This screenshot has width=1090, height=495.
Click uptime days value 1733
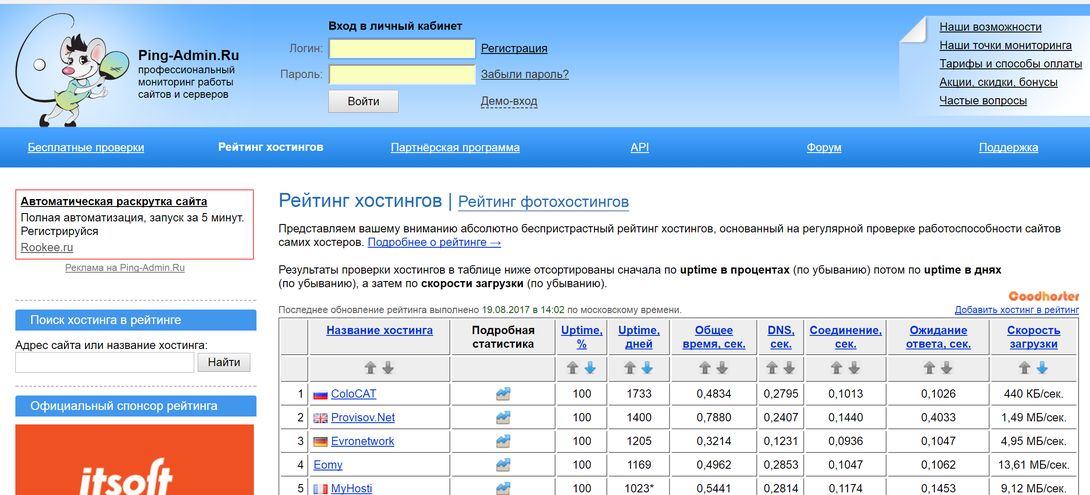tap(639, 394)
